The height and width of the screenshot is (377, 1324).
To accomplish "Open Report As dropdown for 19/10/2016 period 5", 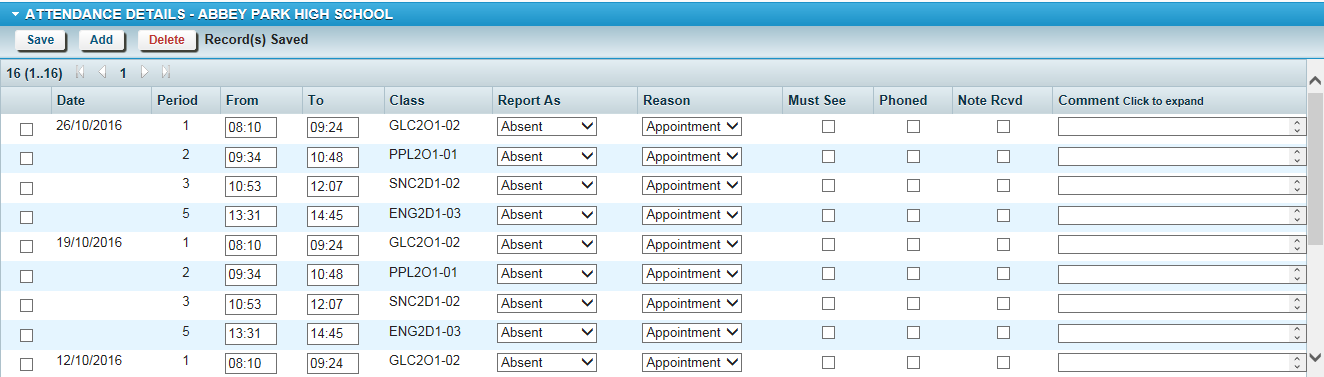I will [547, 333].
